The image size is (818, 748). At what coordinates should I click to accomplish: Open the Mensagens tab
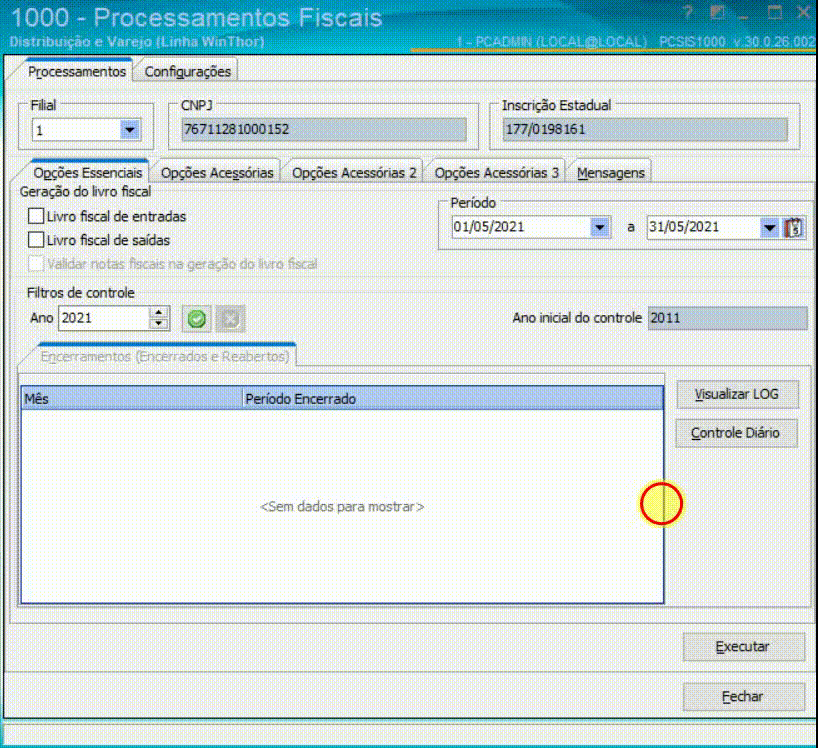(611, 173)
